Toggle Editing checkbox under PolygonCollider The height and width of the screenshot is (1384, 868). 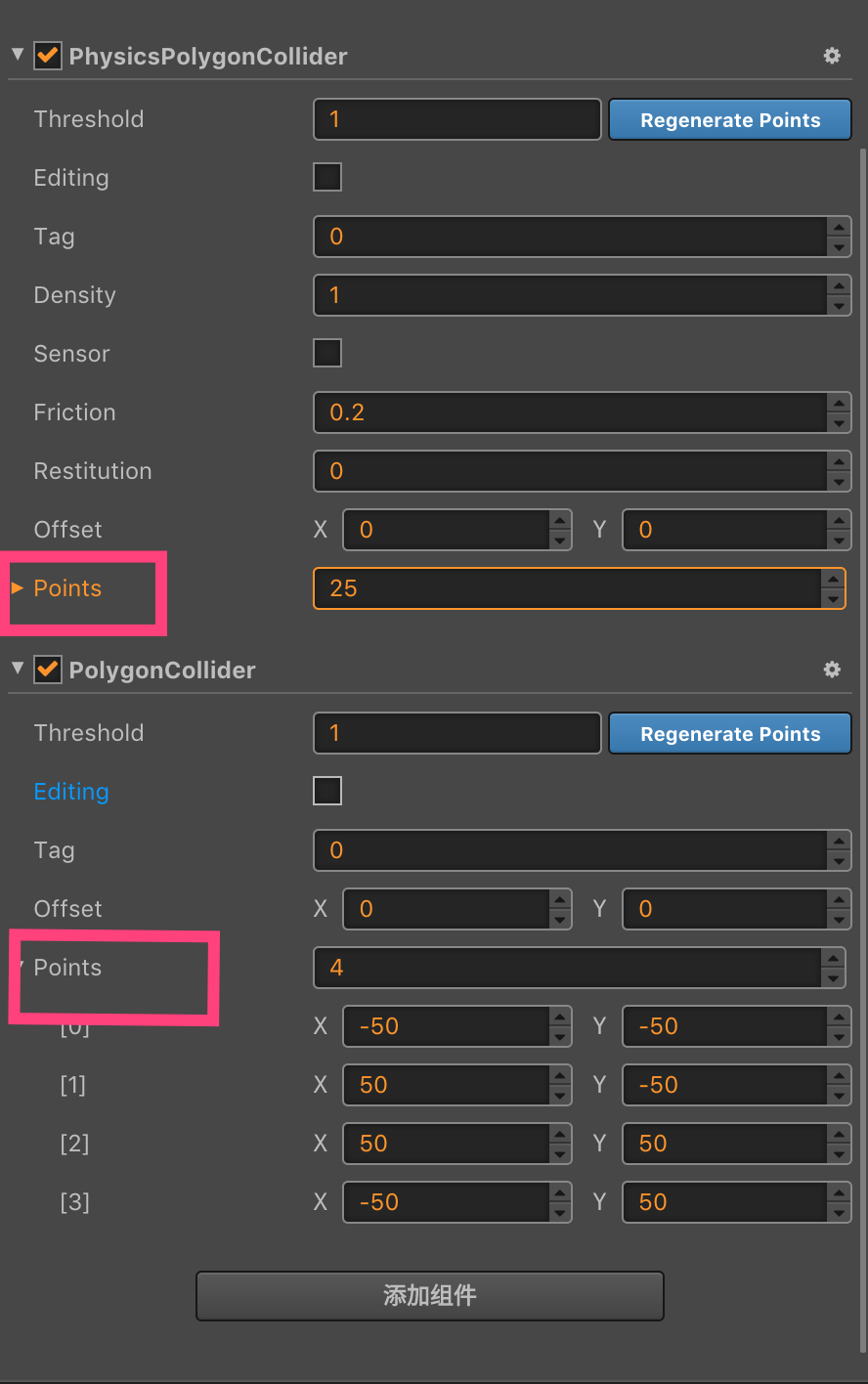click(327, 791)
